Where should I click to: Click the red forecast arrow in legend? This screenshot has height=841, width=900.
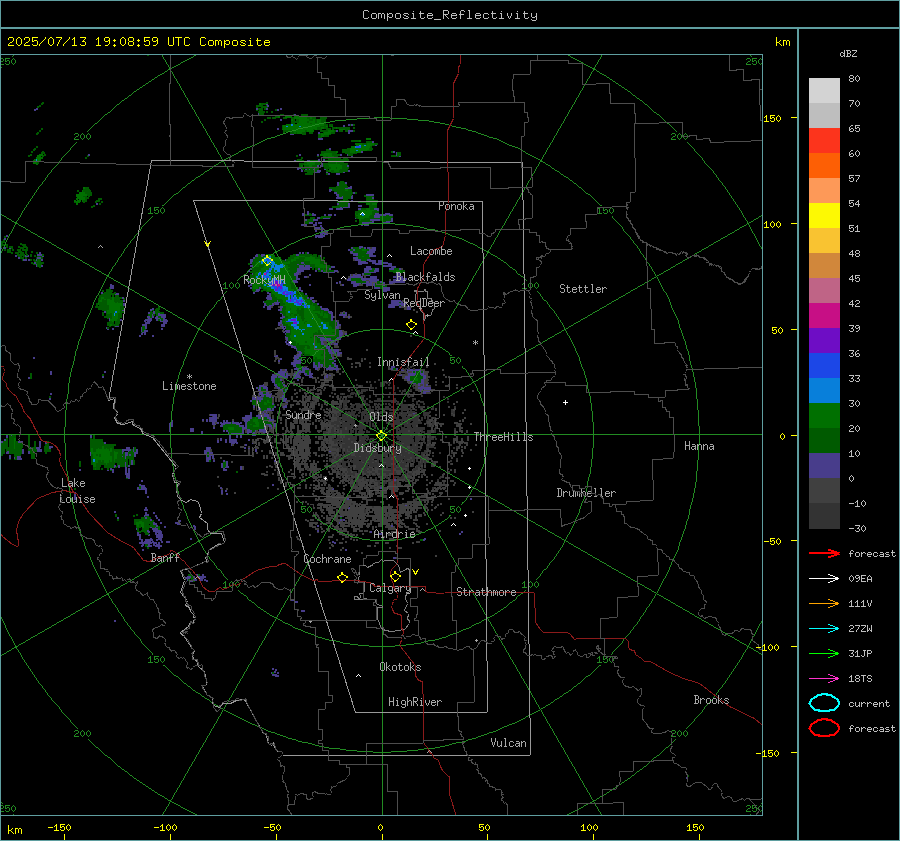point(824,553)
